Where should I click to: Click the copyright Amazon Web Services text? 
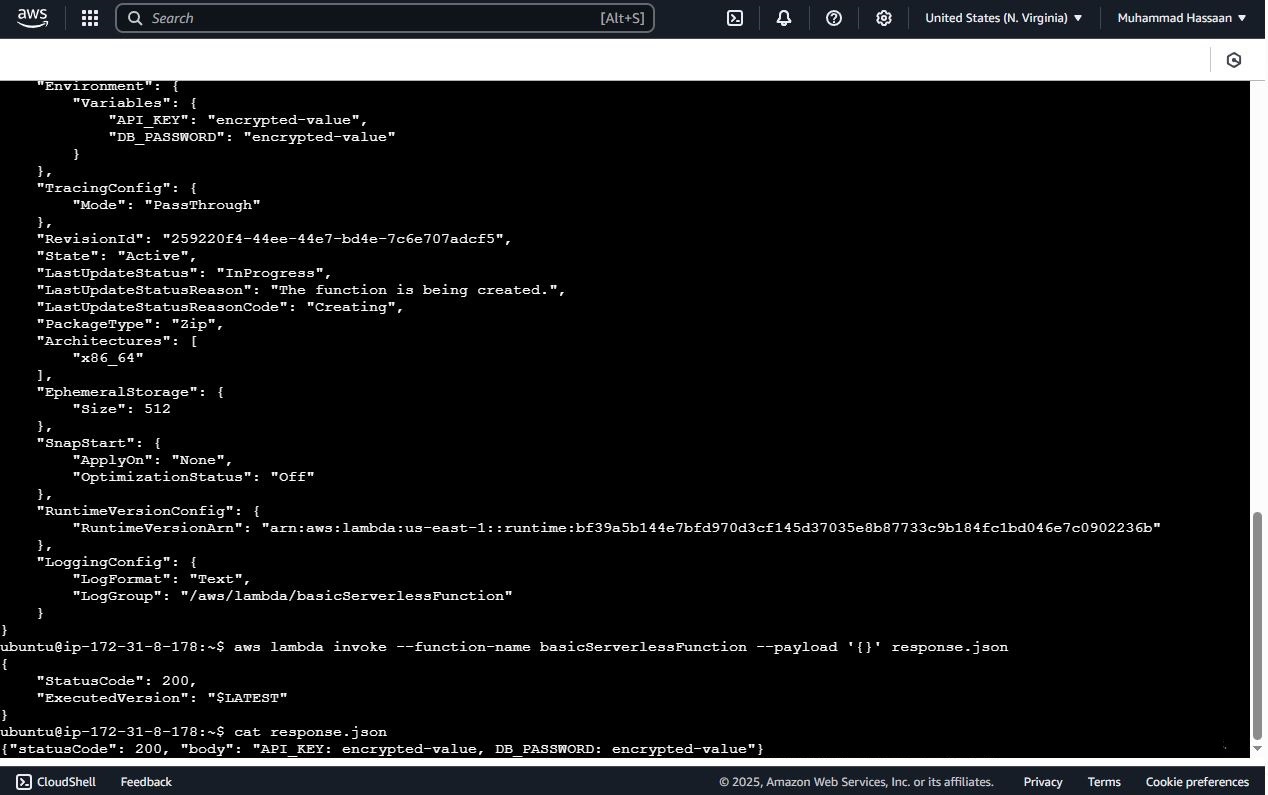(x=856, y=782)
